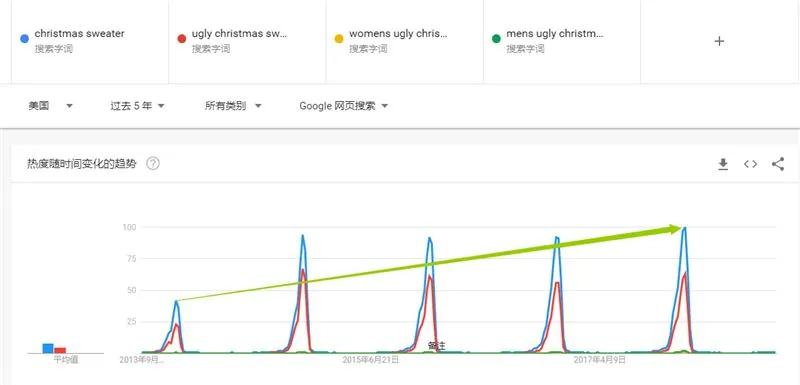
Task: Select the womens ugly chris... search term
Action: coord(405,41)
